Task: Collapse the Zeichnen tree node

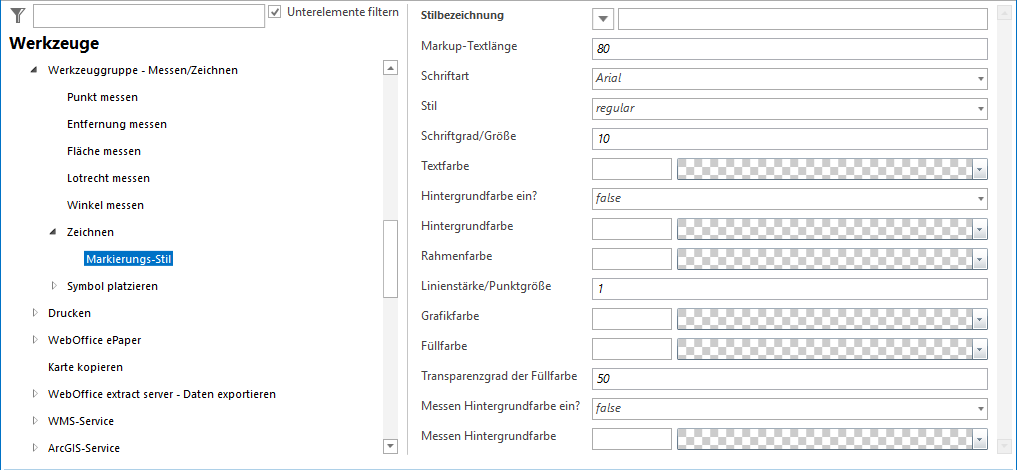Action: tap(54, 232)
